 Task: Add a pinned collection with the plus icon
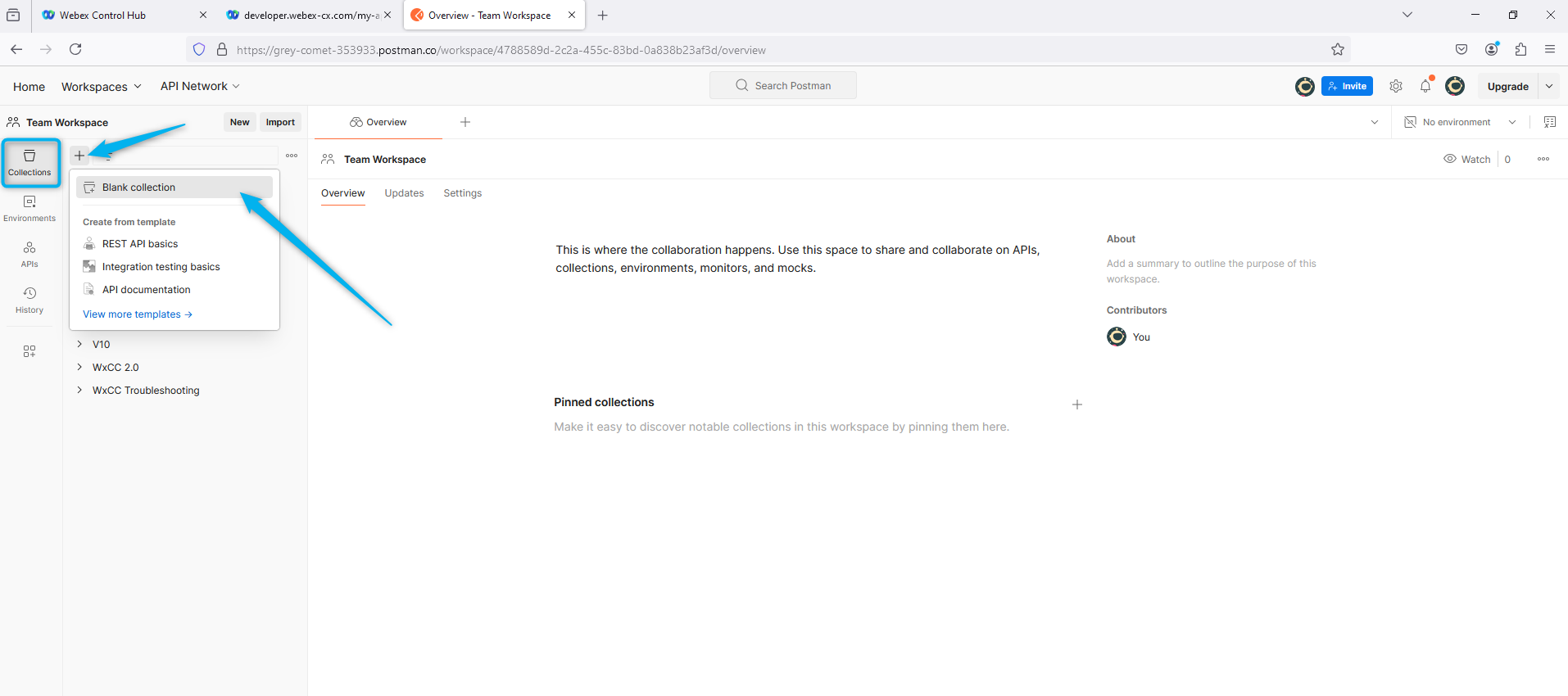(x=1077, y=404)
